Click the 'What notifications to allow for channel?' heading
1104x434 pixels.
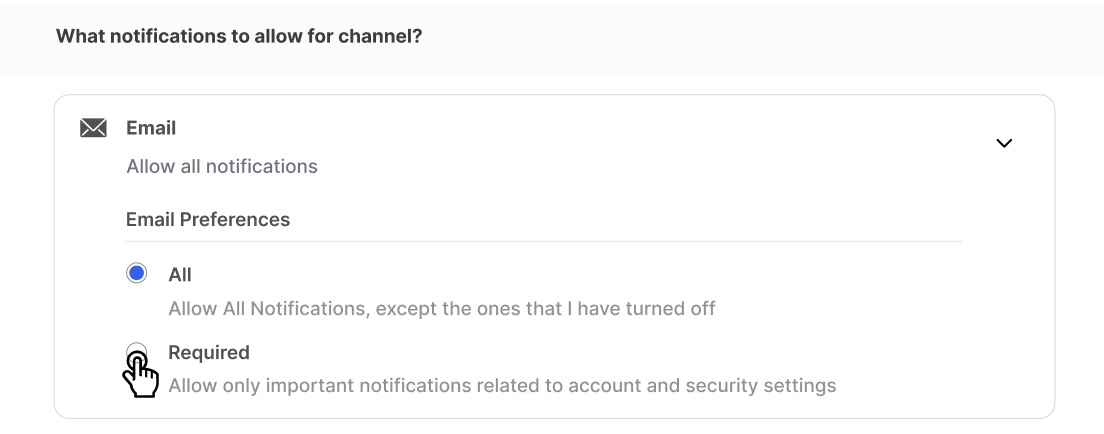(239, 36)
